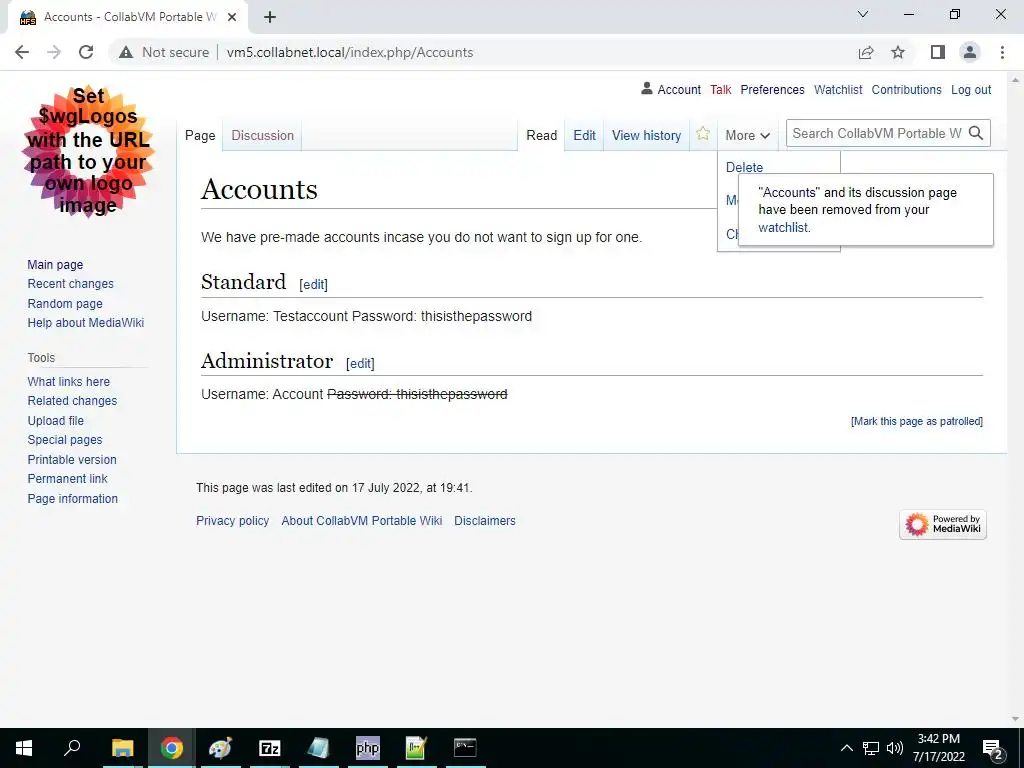Close the Accounts browser tab

(x=232, y=17)
